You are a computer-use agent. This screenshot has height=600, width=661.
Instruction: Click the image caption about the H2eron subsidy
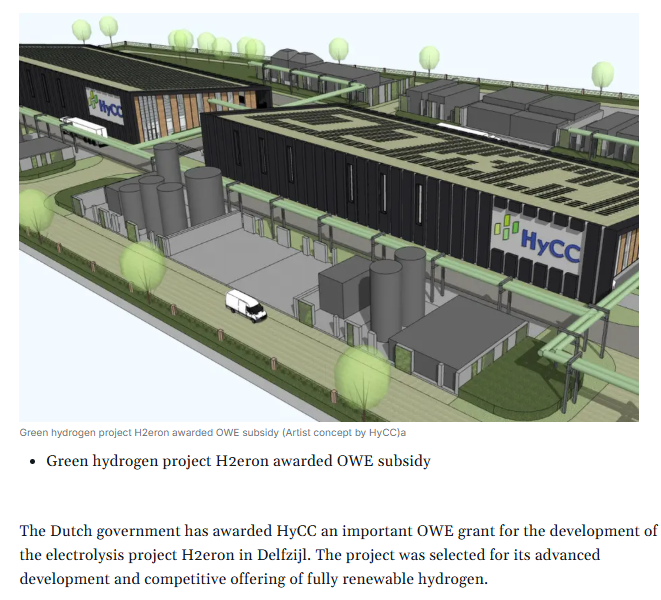pos(215,433)
